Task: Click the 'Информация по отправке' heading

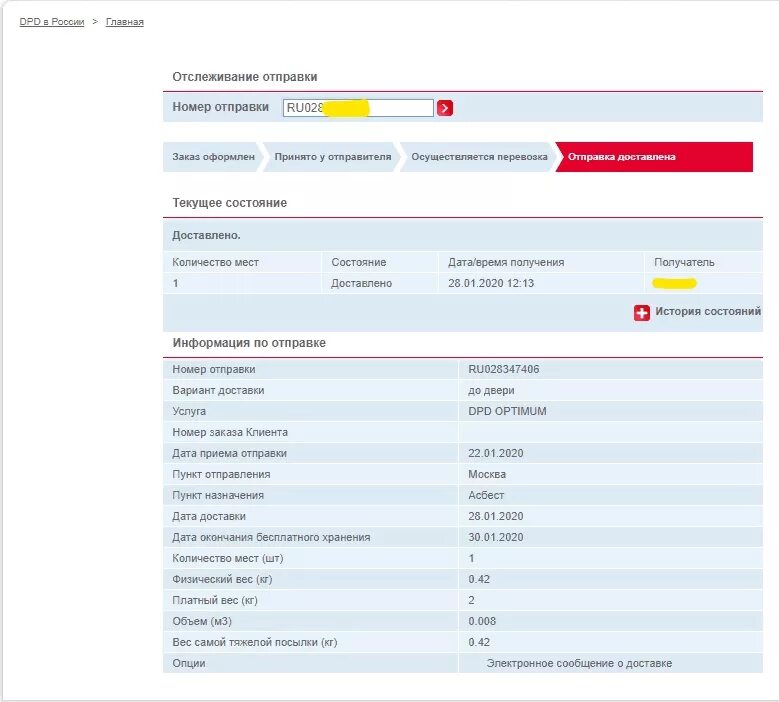Action: coord(249,343)
